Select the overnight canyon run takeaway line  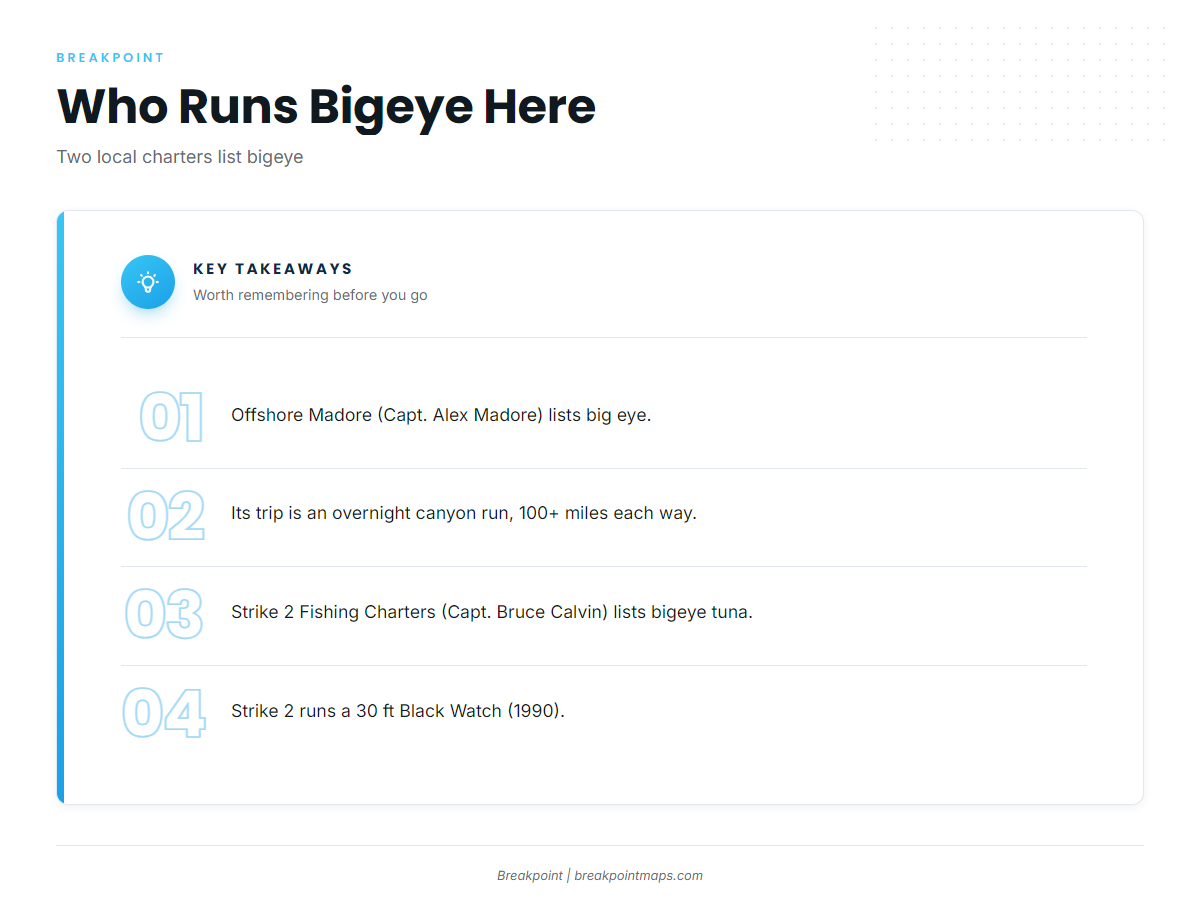464,513
